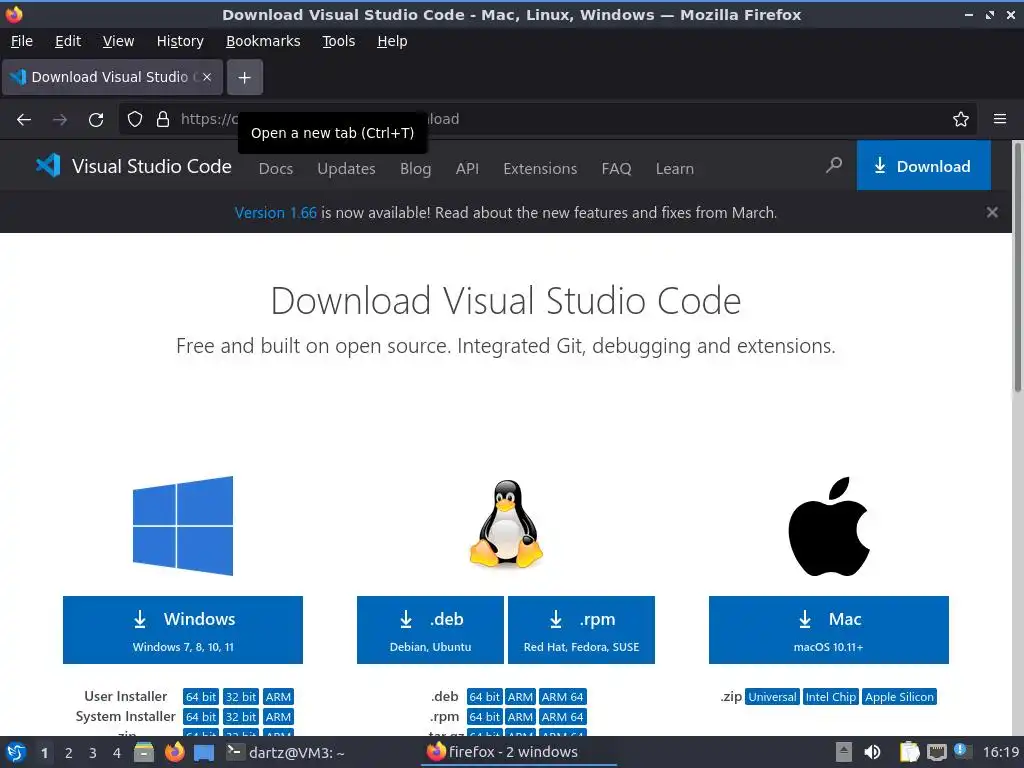Screen dimensions: 1024x768
Task: Open the FAQ link
Action: pos(616,168)
